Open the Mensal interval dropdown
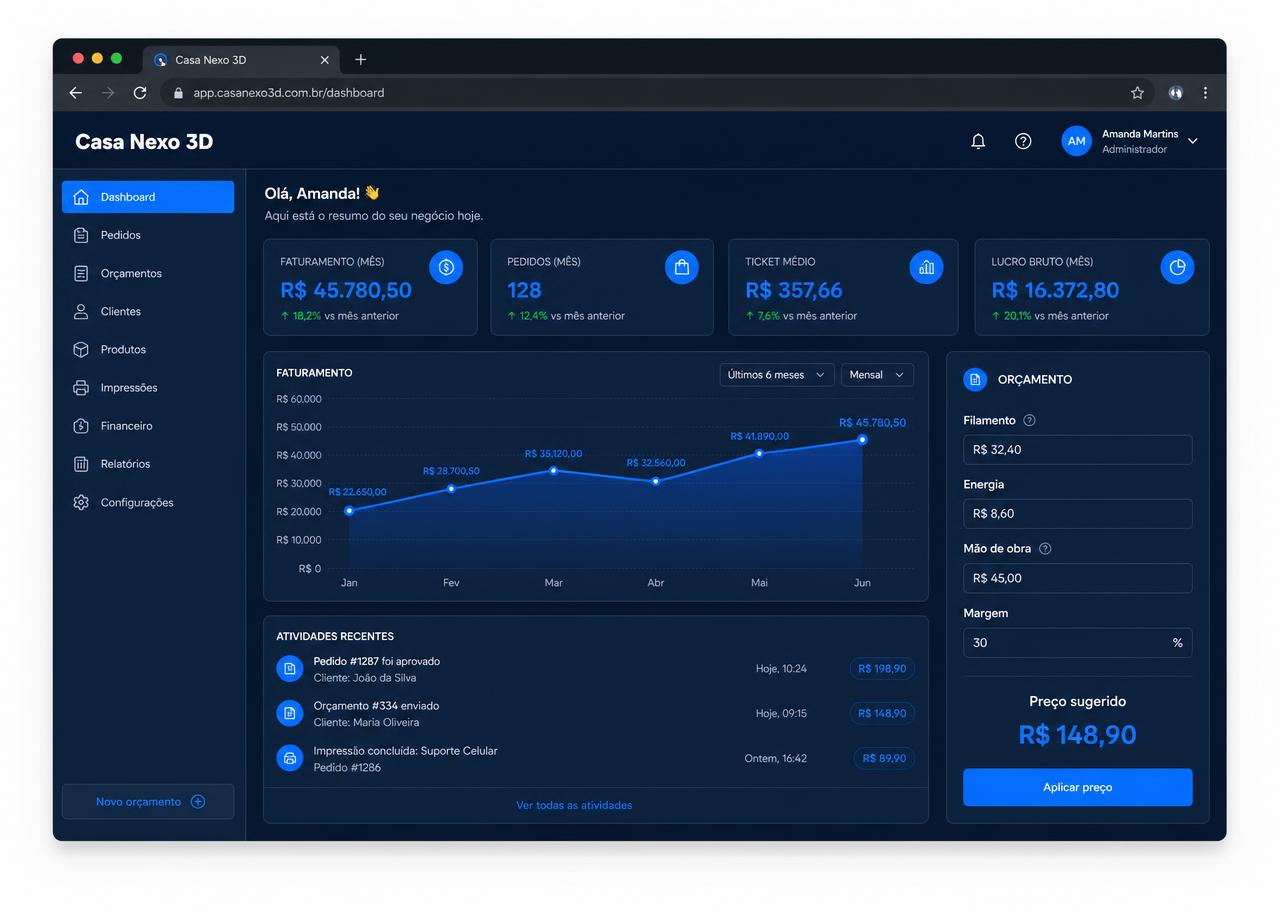The image size is (1280, 912). pyautogui.click(x=877, y=375)
